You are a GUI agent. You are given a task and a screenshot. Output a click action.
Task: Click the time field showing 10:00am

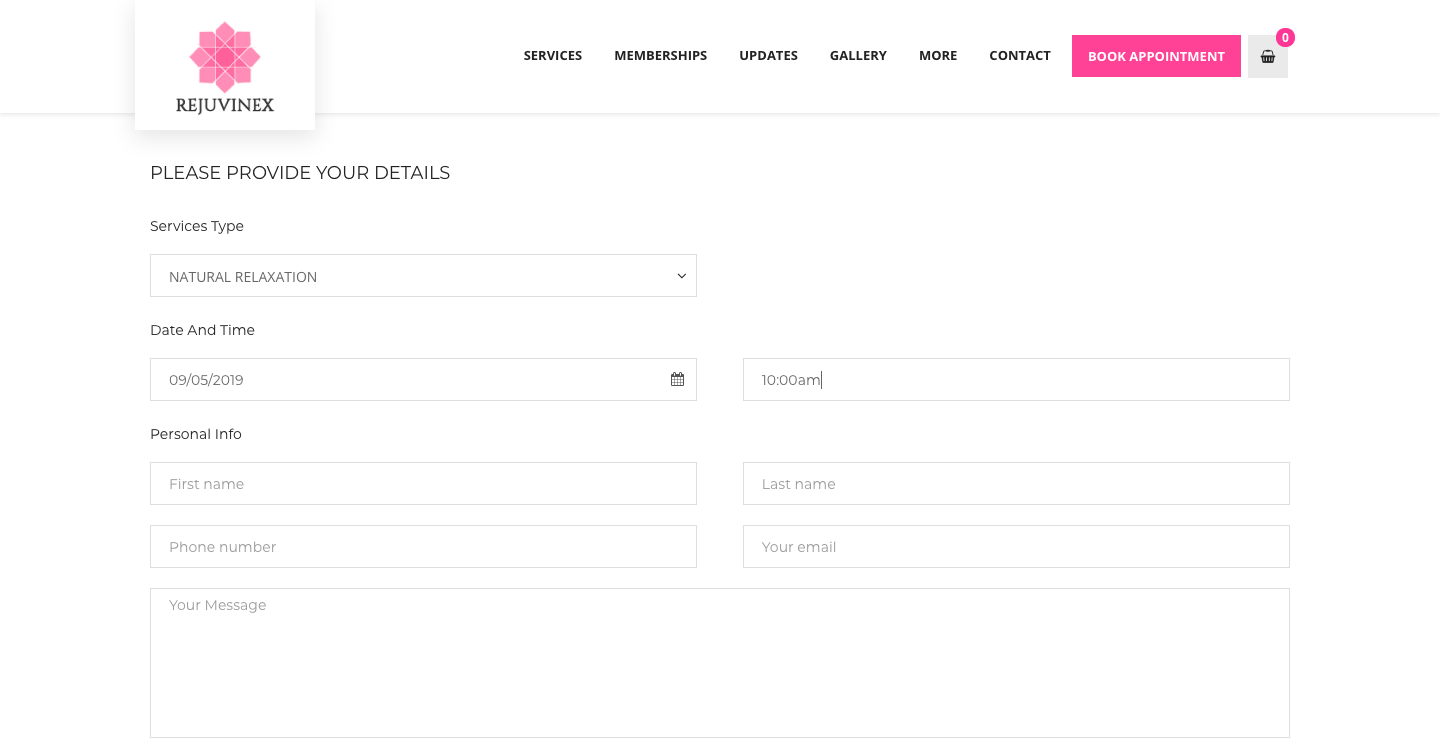click(1016, 380)
